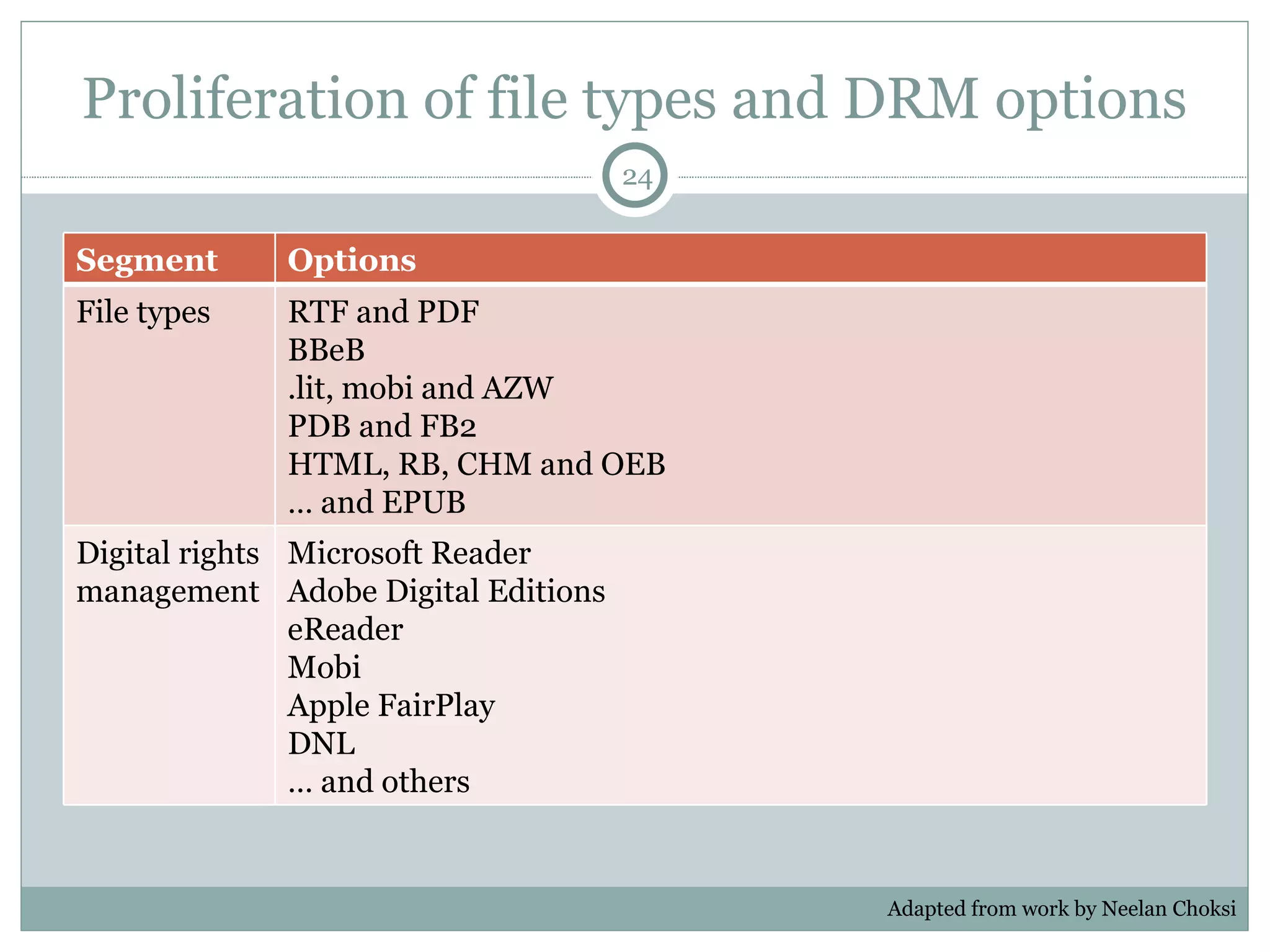The width and height of the screenshot is (1270, 952).
Task: Select the '… and others' line
Action: pos(378,782)
